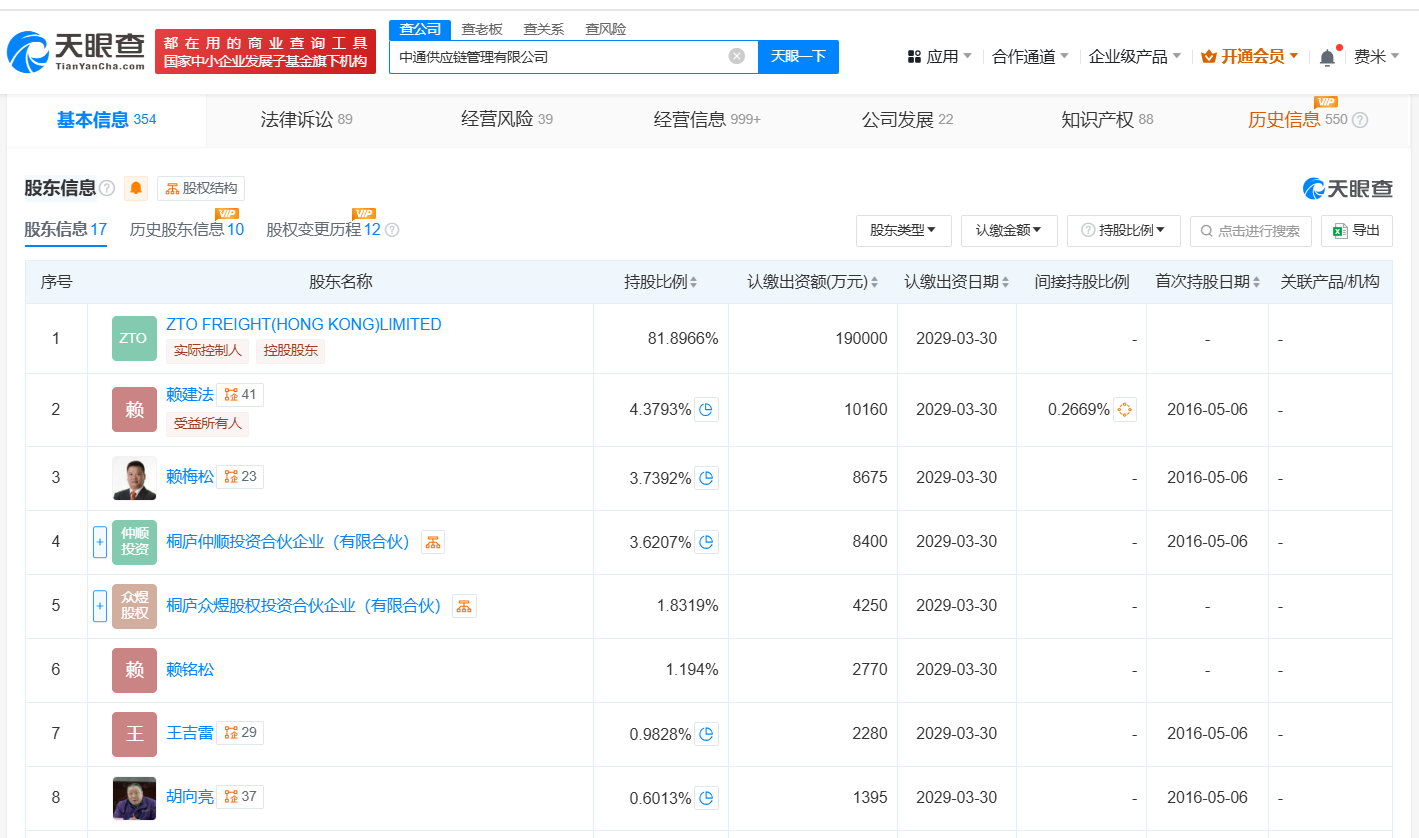1419x838 pixels.
Task: Open the notification bell in top bar
Action: 1327,57
